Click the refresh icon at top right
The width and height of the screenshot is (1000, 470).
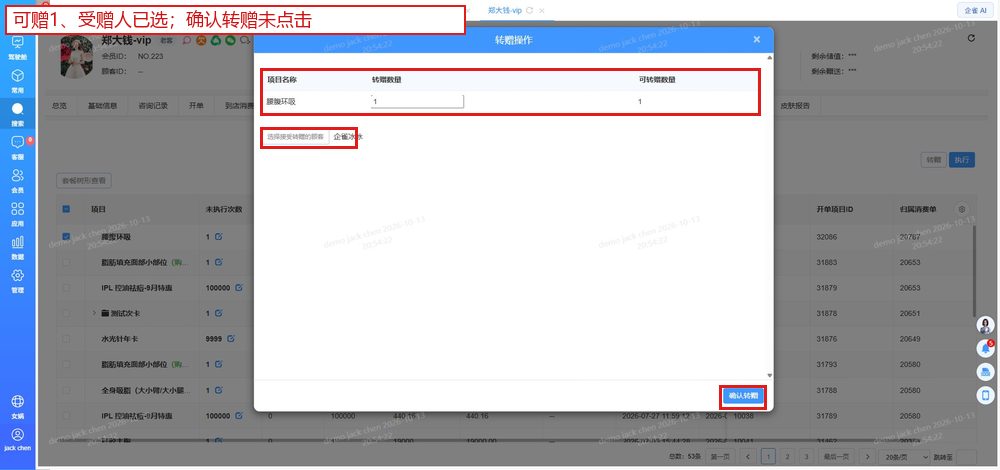point(971,38)
